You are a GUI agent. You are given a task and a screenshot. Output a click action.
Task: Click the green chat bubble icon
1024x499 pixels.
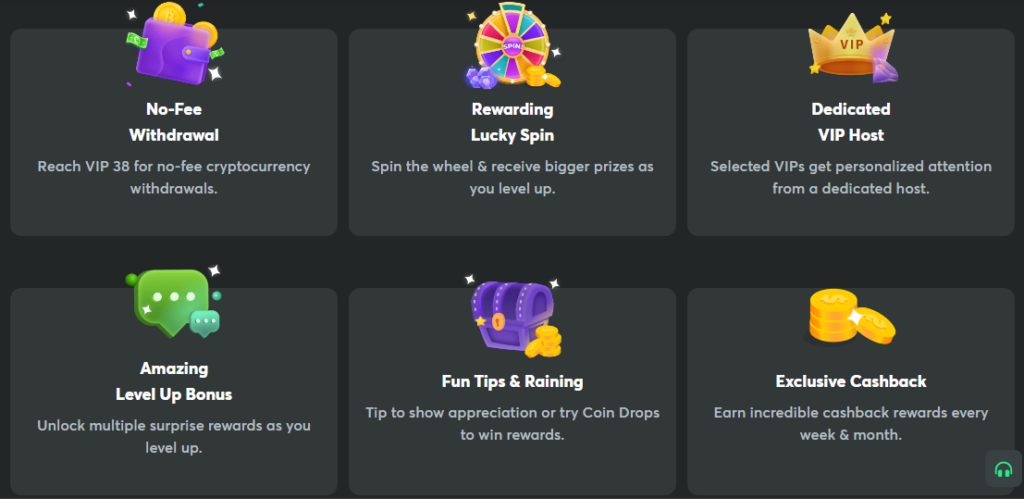(172, 300)
